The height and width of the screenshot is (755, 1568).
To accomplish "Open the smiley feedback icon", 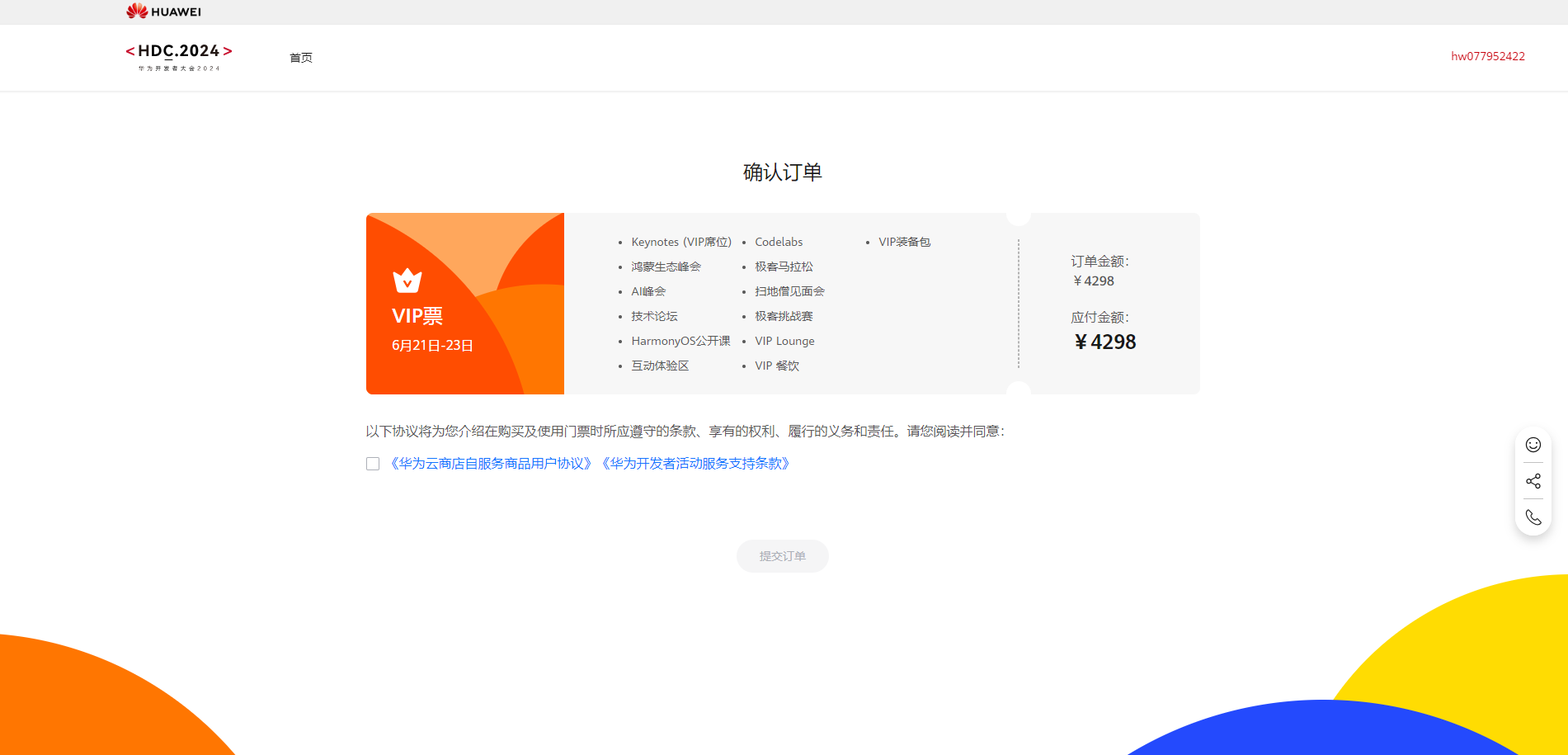I will 1533,445.
